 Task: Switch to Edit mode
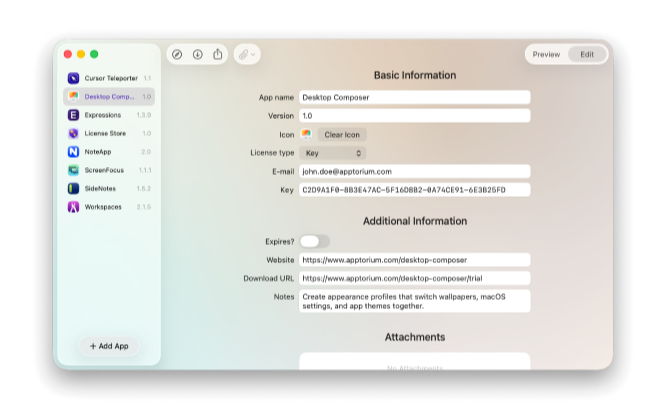[587, 54]
